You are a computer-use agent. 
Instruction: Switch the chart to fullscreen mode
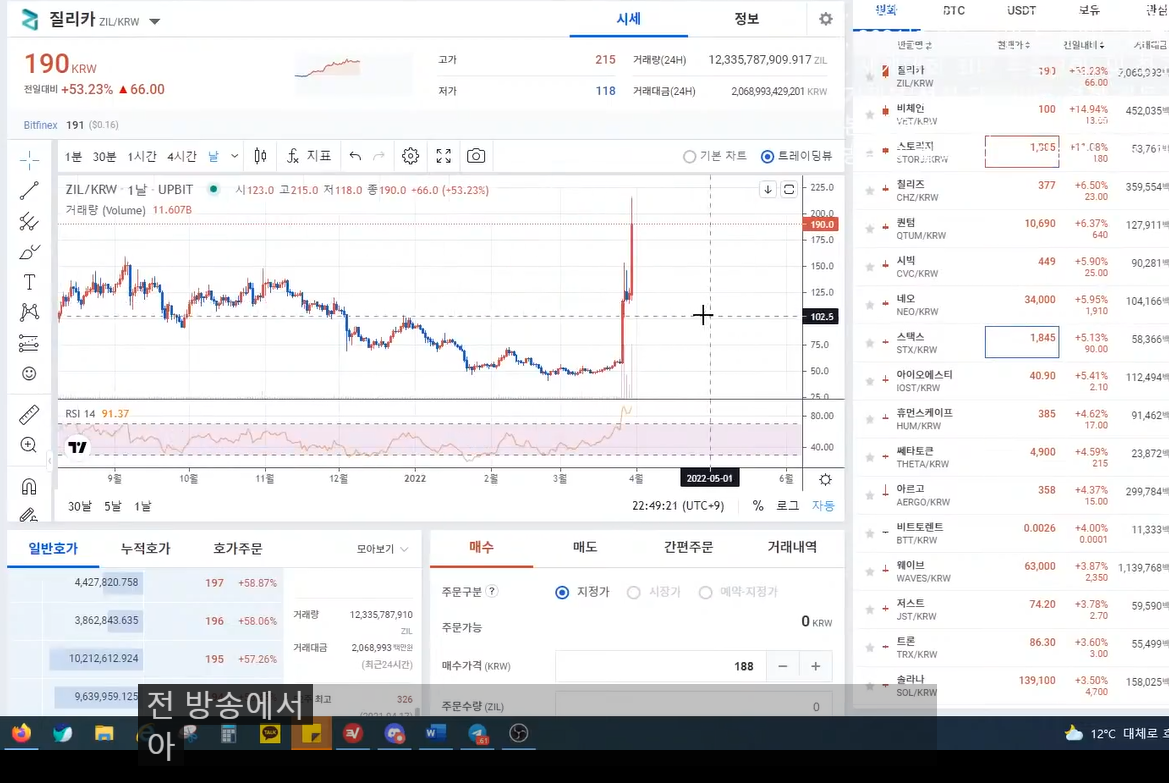444,156
